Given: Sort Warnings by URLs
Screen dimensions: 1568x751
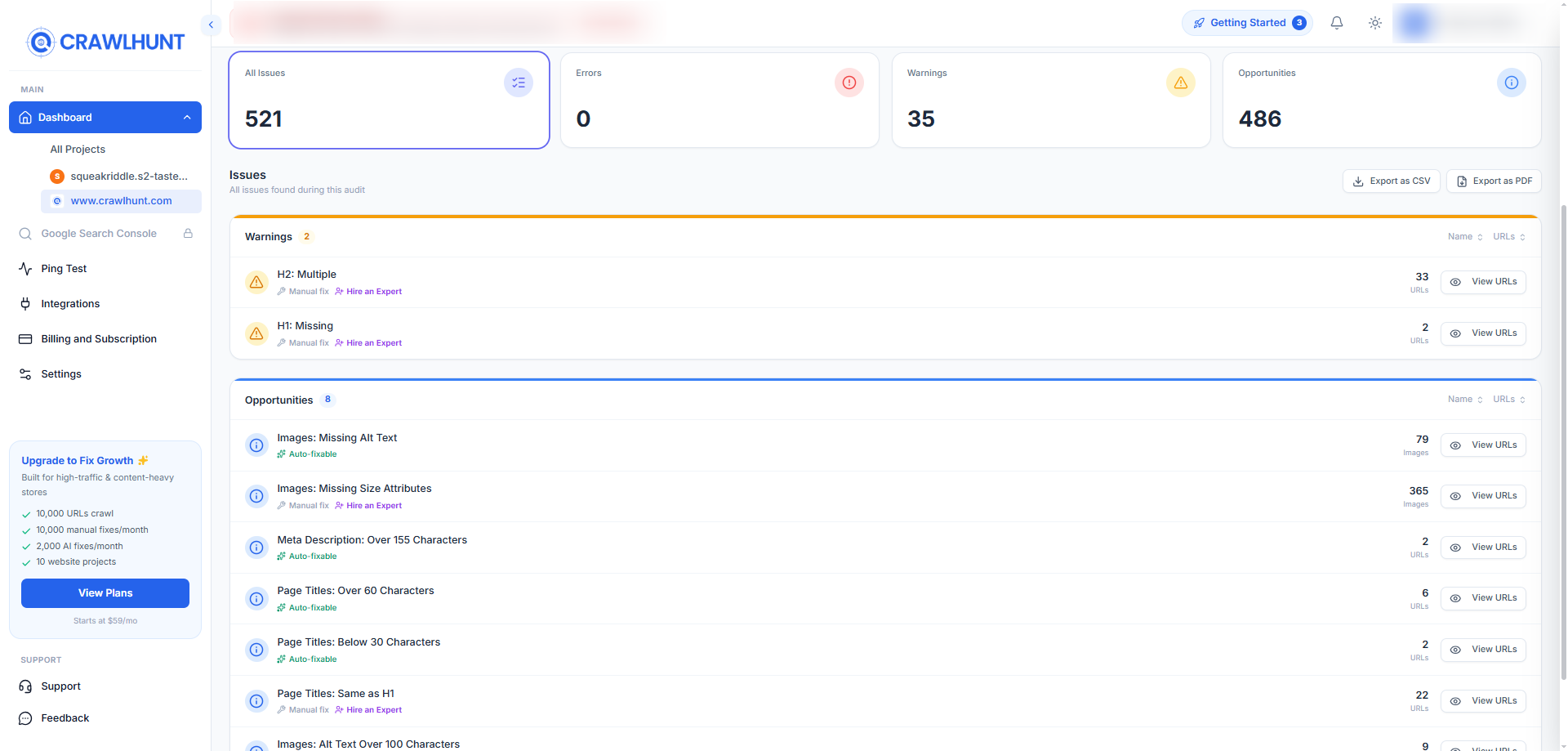Looking at the screenshot, I should (x=1509, y=237).
